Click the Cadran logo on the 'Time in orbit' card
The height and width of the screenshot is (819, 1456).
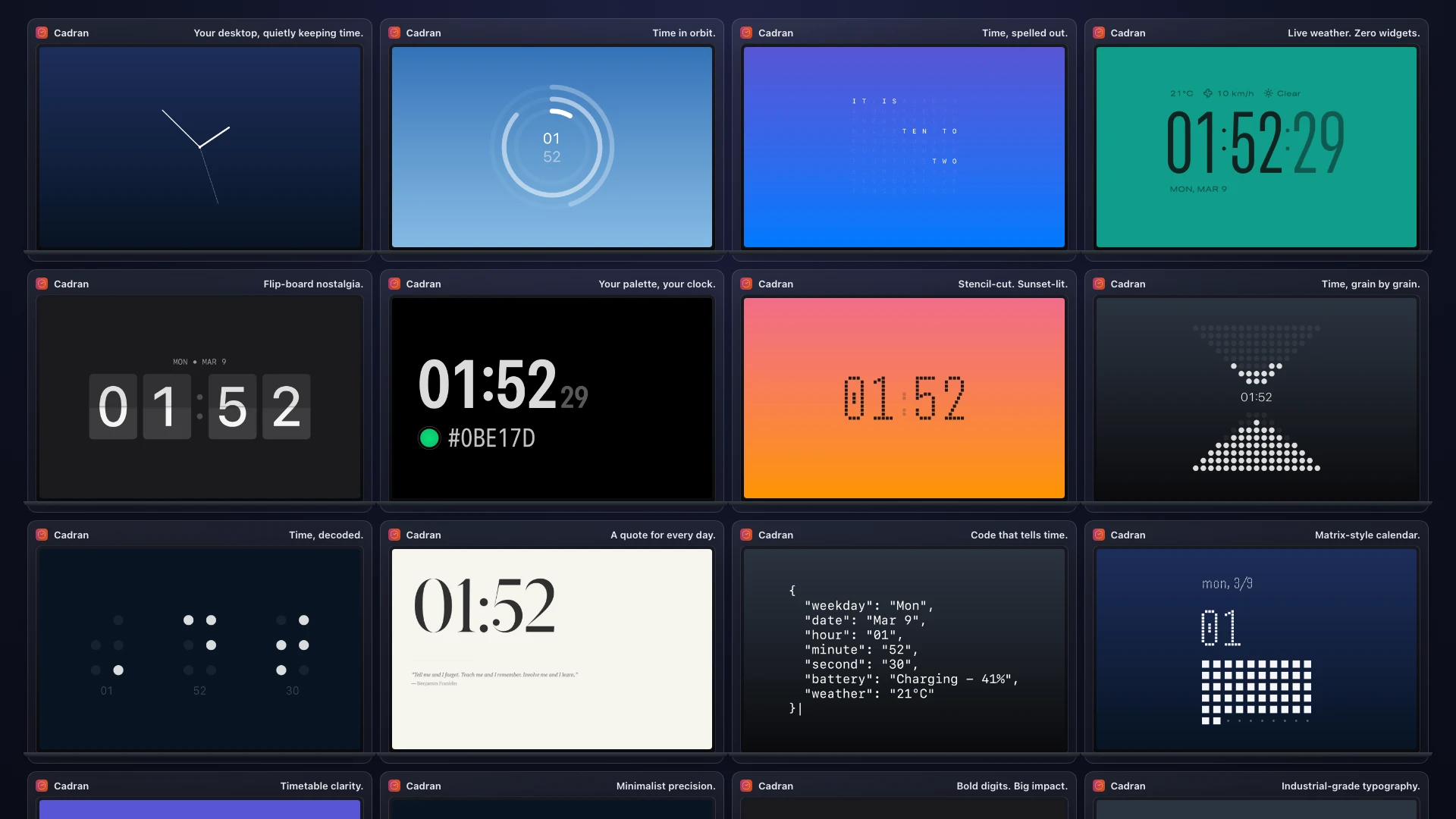[x=394, y=33]
